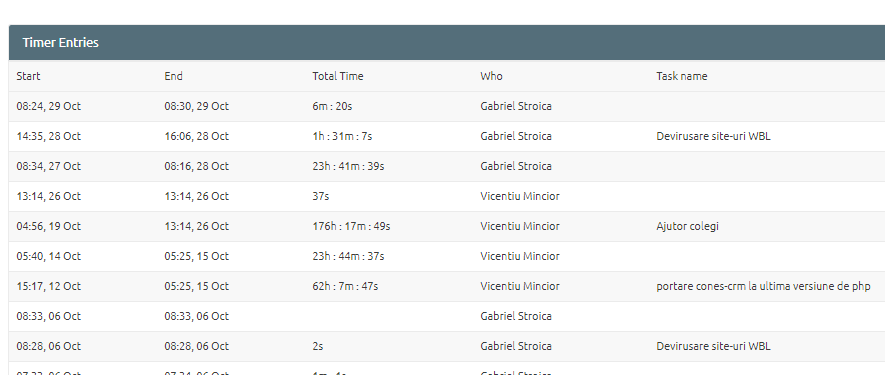Click the 05:40, 14 Oct start cell

click(x=49, y=256)
